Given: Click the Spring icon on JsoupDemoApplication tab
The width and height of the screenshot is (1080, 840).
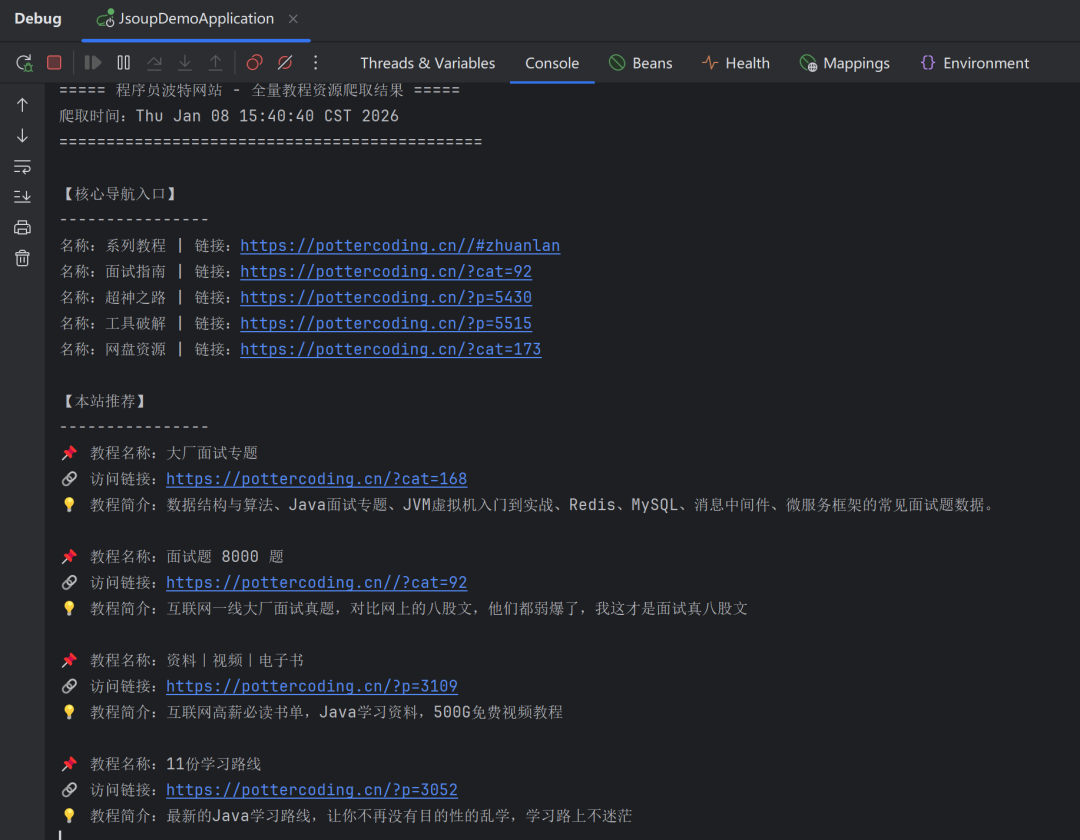Looking at the screenshot, I should tap(105, 19).
